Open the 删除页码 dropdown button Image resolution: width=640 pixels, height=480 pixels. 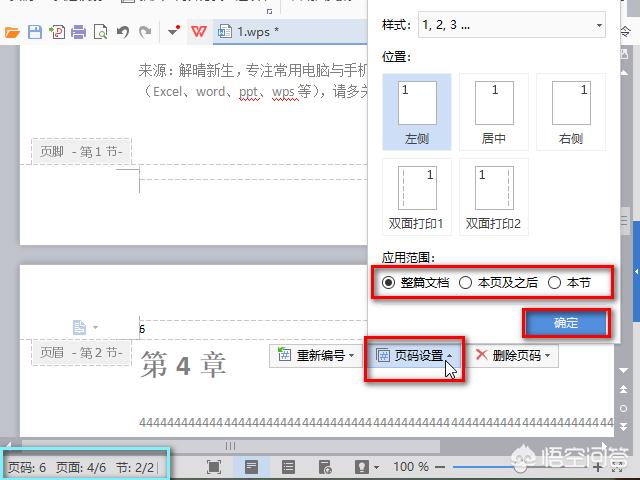pyautogui.click(x=513, y=356)
